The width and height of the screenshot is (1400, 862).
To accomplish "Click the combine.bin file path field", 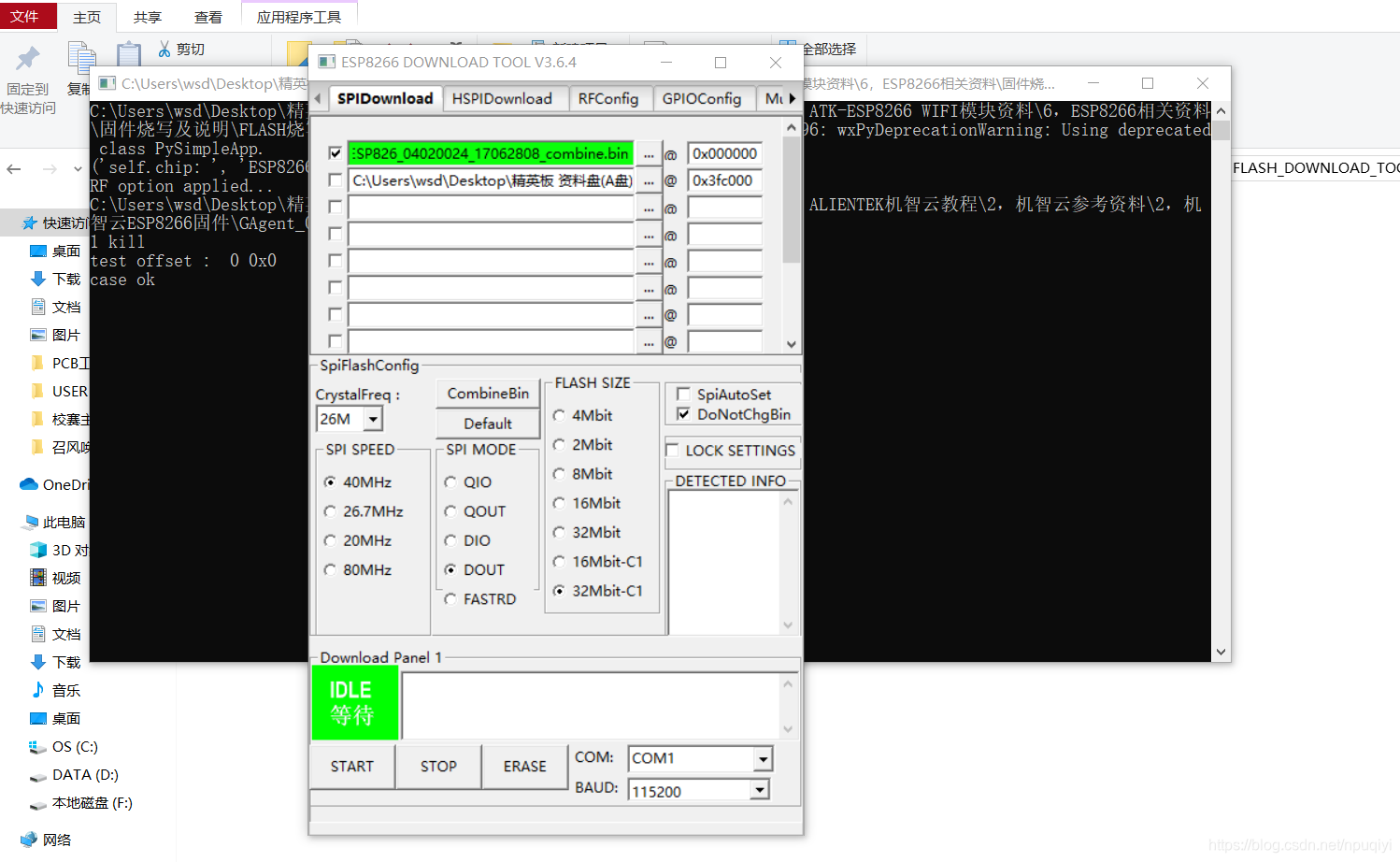I will (x=491, y=153).
